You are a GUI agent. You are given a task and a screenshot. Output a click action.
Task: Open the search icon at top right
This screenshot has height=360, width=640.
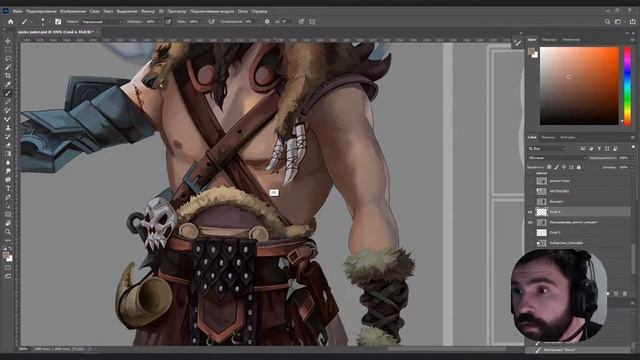[x=607, y=22]
